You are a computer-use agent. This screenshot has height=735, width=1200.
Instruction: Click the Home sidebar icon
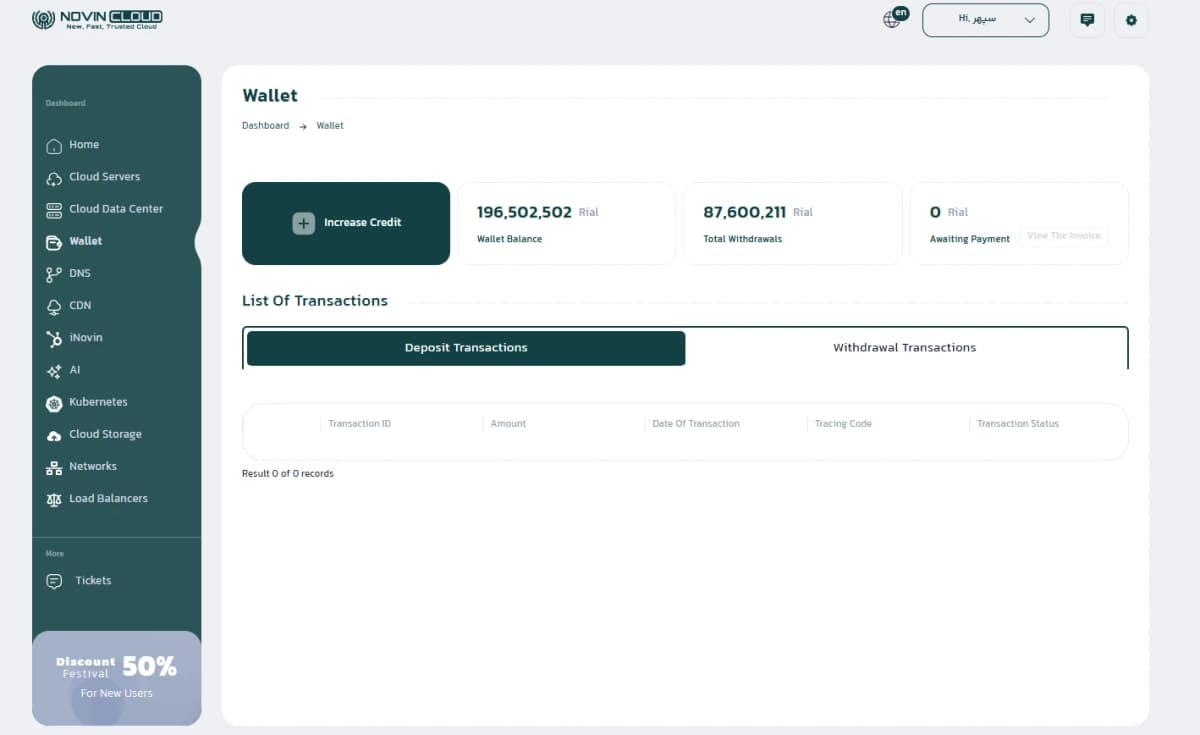coord(54,146)
